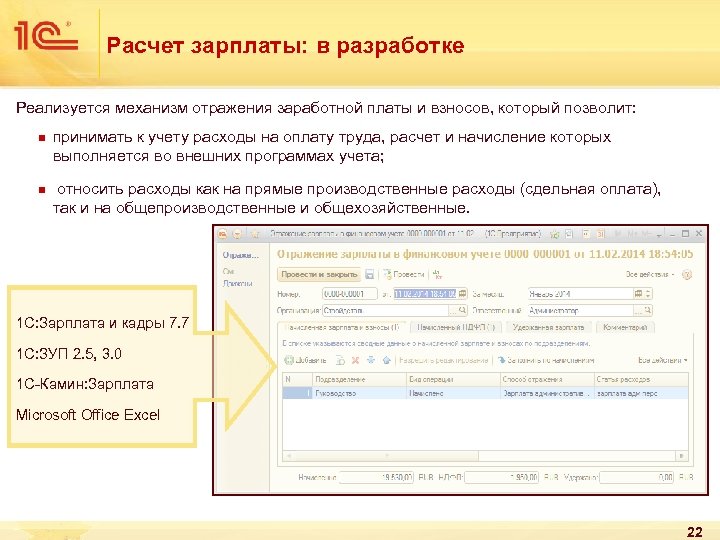The width and height of the screenshot is (720, 540).
Task: Click the Организация field
Action: [x=385, y=311]
